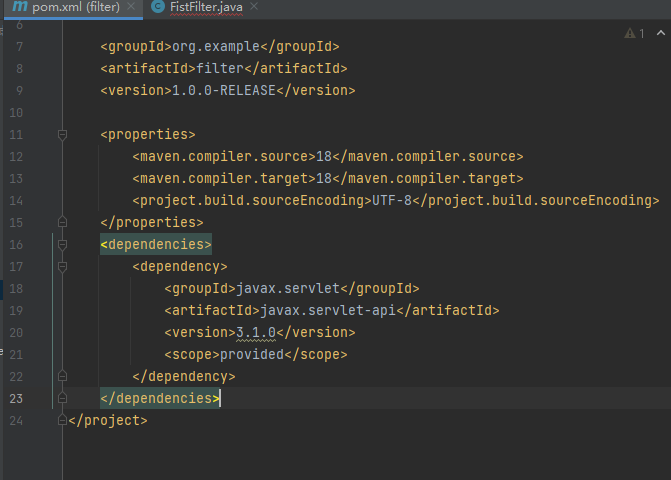Switch to the FistFilter.java tab
Image resolution: width=671 pixels, height=480 pixels.
[x=203, y=8]
